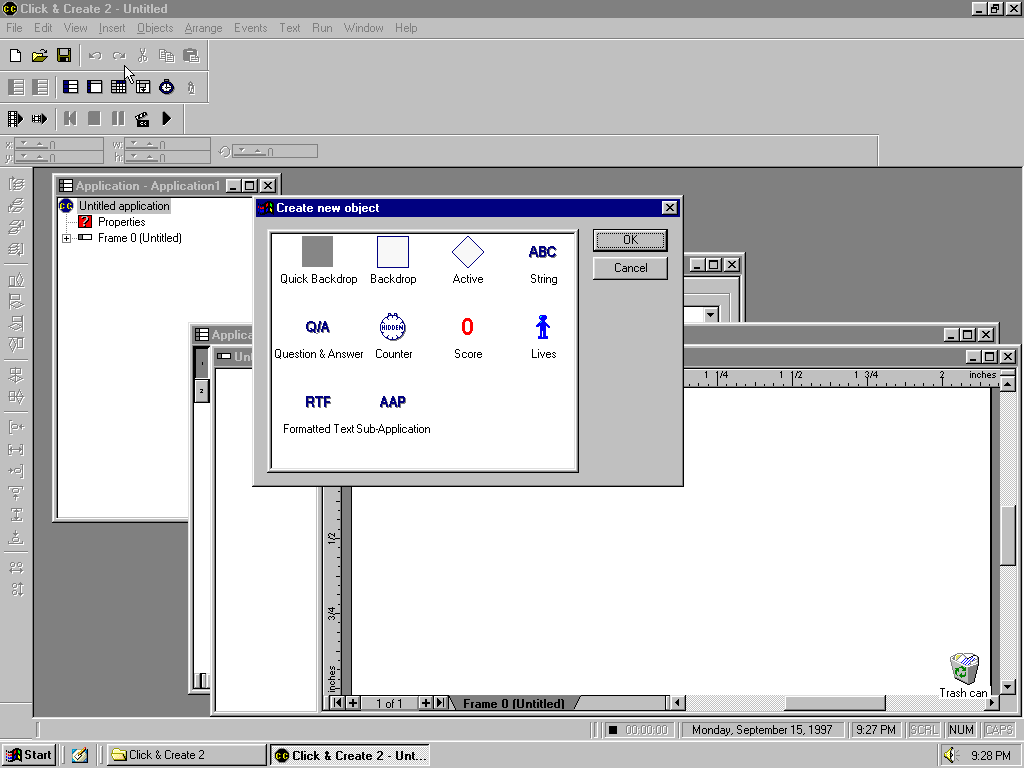Image resolution: width=1024 pixels, height=768 pixels.
Task: Click the Open file folder icon
Action: (39, 56)
